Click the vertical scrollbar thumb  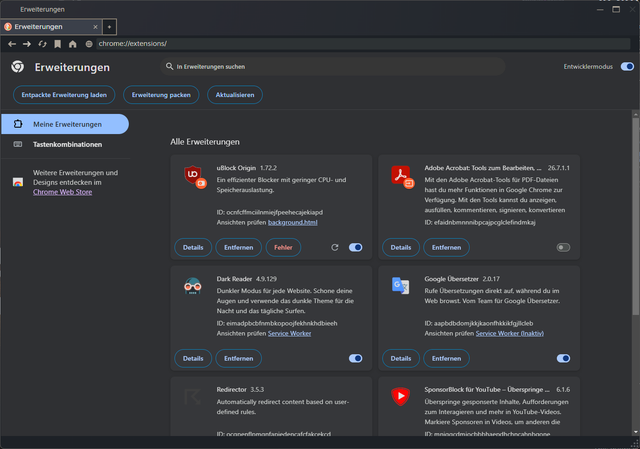click(636, 216)
